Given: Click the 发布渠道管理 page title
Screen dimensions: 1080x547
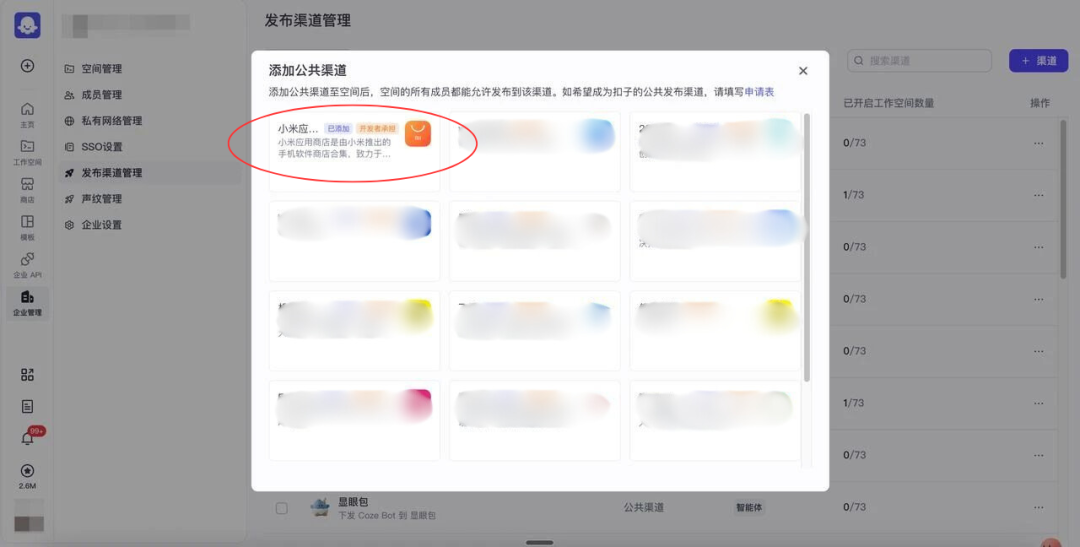Looking at the screenshot, I should pos(308,21).
